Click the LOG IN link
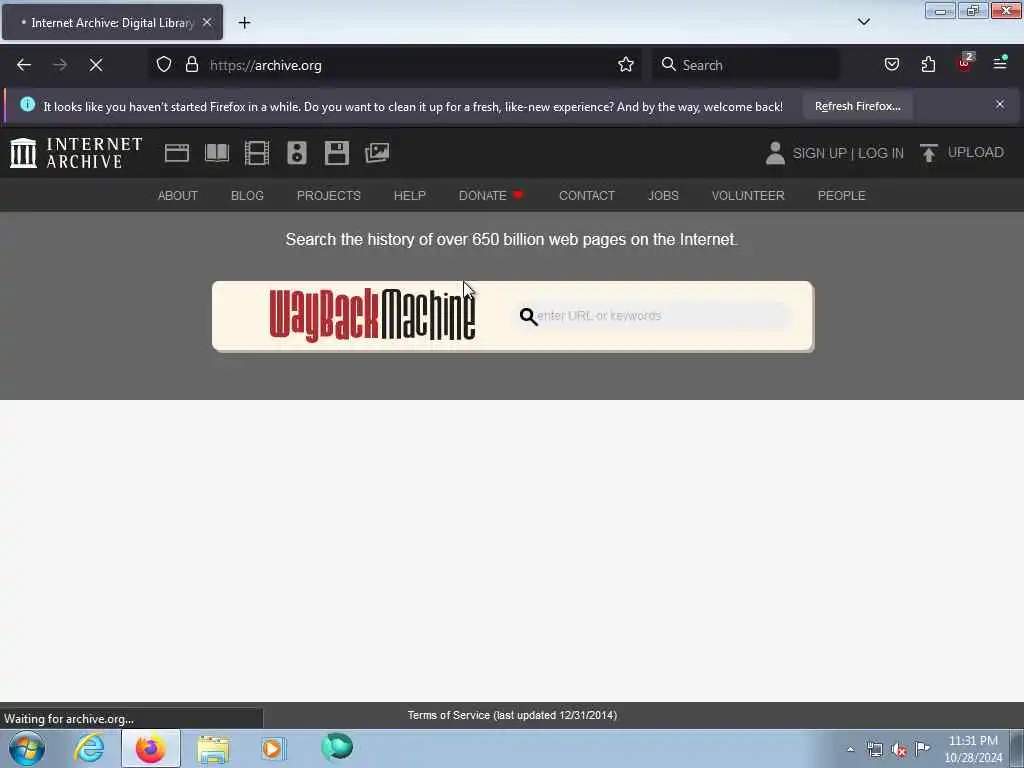This screenshot has width=1024, height=768. tap(880, 153)
